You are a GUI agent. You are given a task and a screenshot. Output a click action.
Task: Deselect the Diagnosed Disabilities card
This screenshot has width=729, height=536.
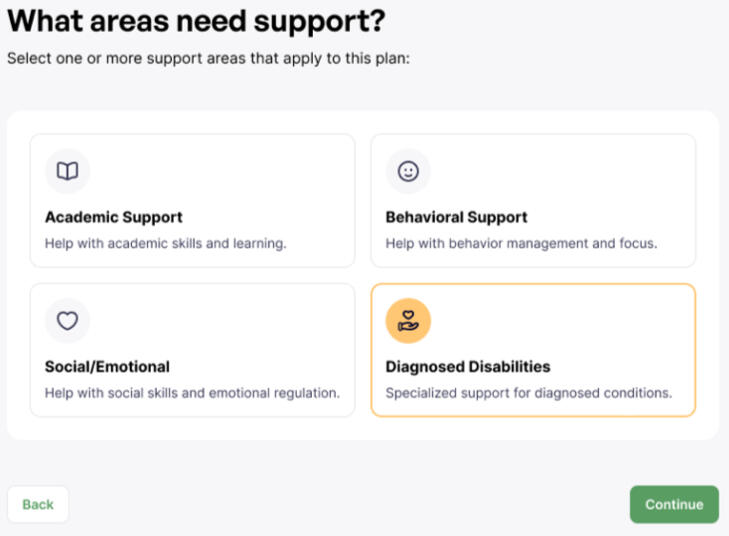click(533, 350)
